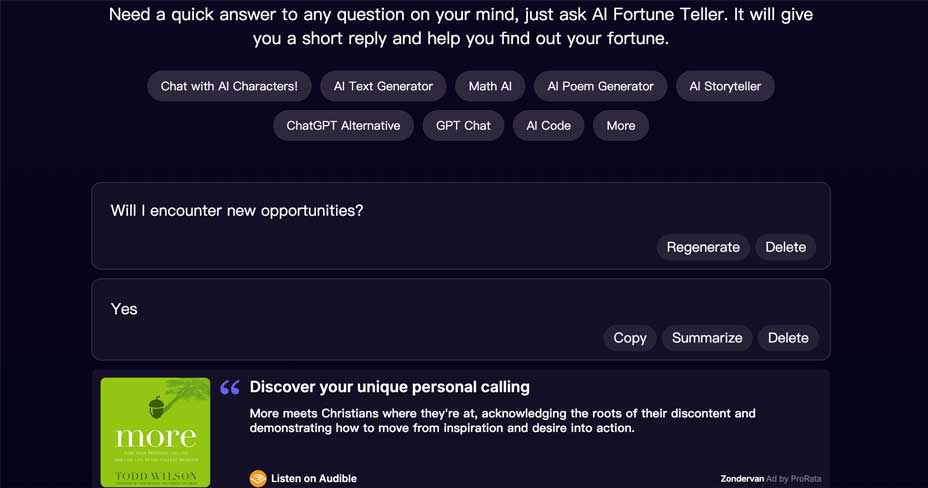
Task: Go to AI Storyteller
Action: [725, 86]
